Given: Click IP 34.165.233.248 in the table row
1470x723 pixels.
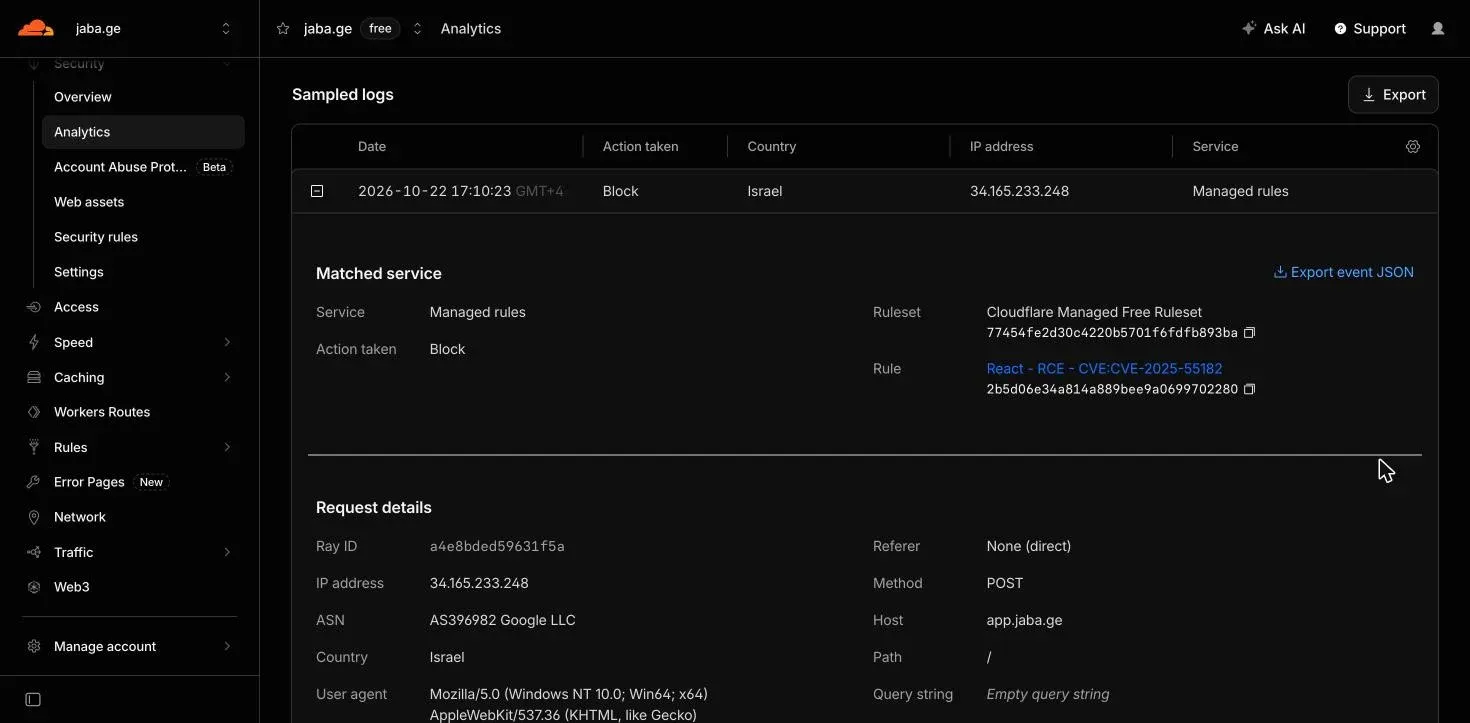Looking at the screenshot, I should [x=1019, y=191].
